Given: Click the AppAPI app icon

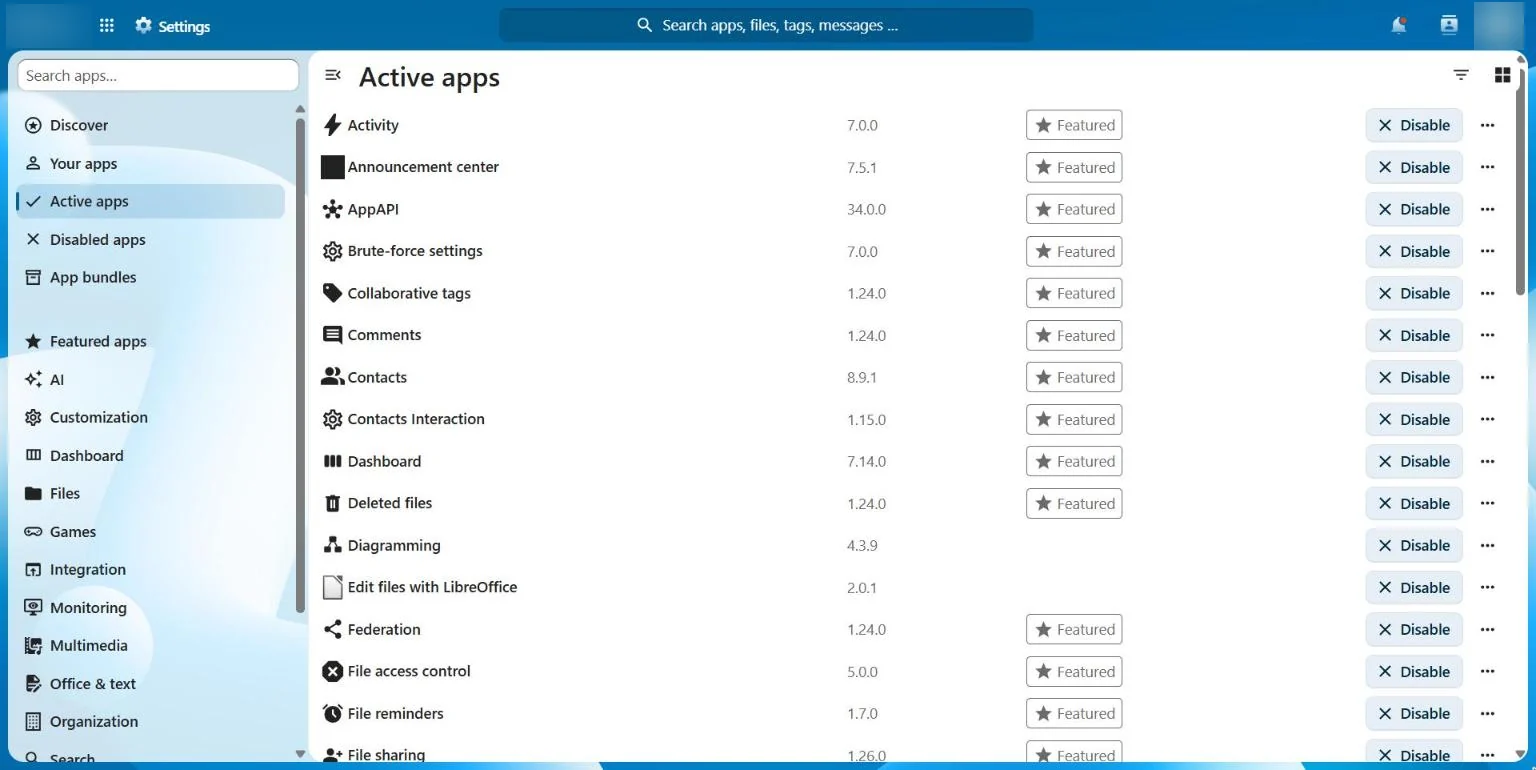Looking at the screenshot, I should [x=333, y=209].
